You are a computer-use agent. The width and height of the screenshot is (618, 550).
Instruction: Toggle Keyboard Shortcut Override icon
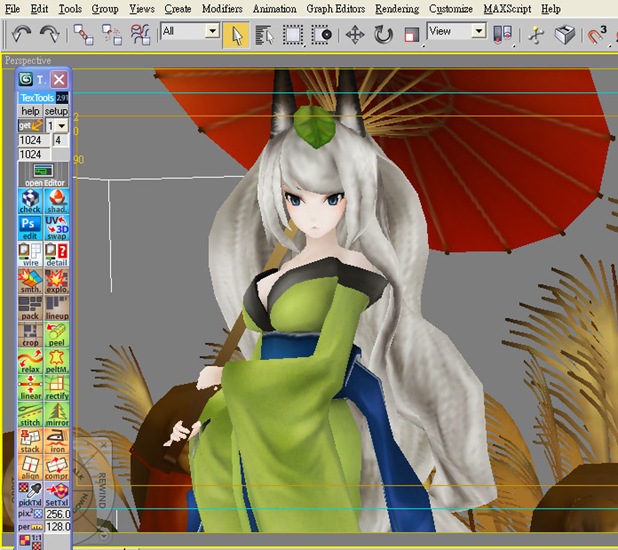[564, 35]
